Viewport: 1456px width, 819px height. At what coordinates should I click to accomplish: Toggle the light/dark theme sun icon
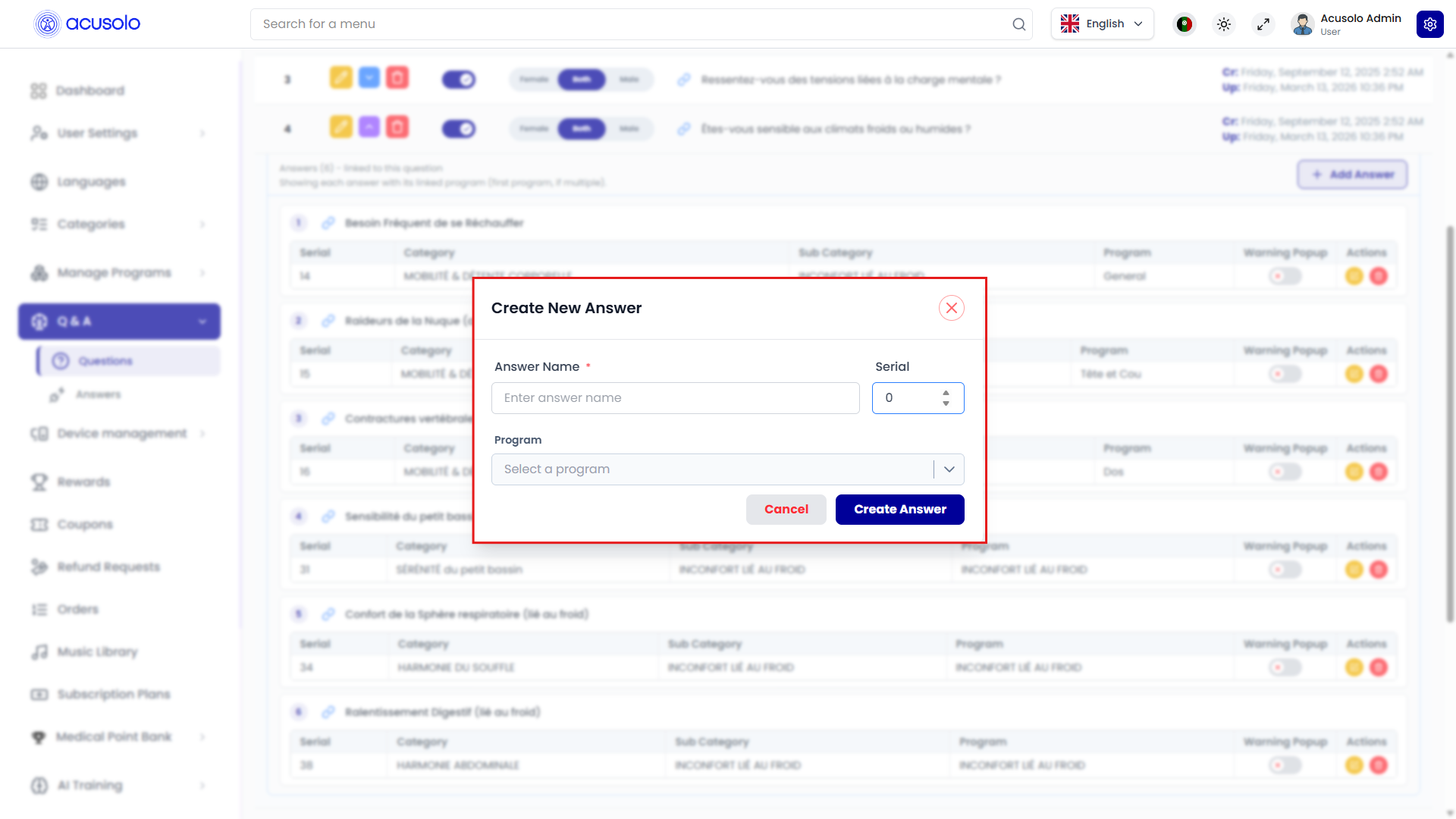[x=1223, y=24]
